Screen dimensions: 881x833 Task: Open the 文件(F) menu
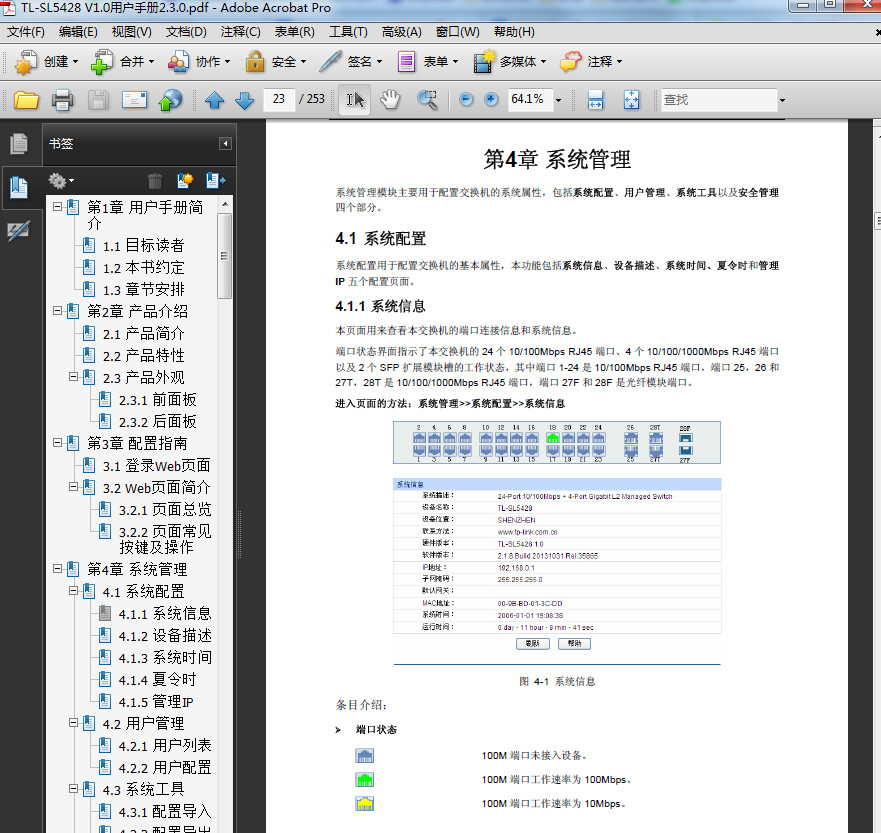25,32
